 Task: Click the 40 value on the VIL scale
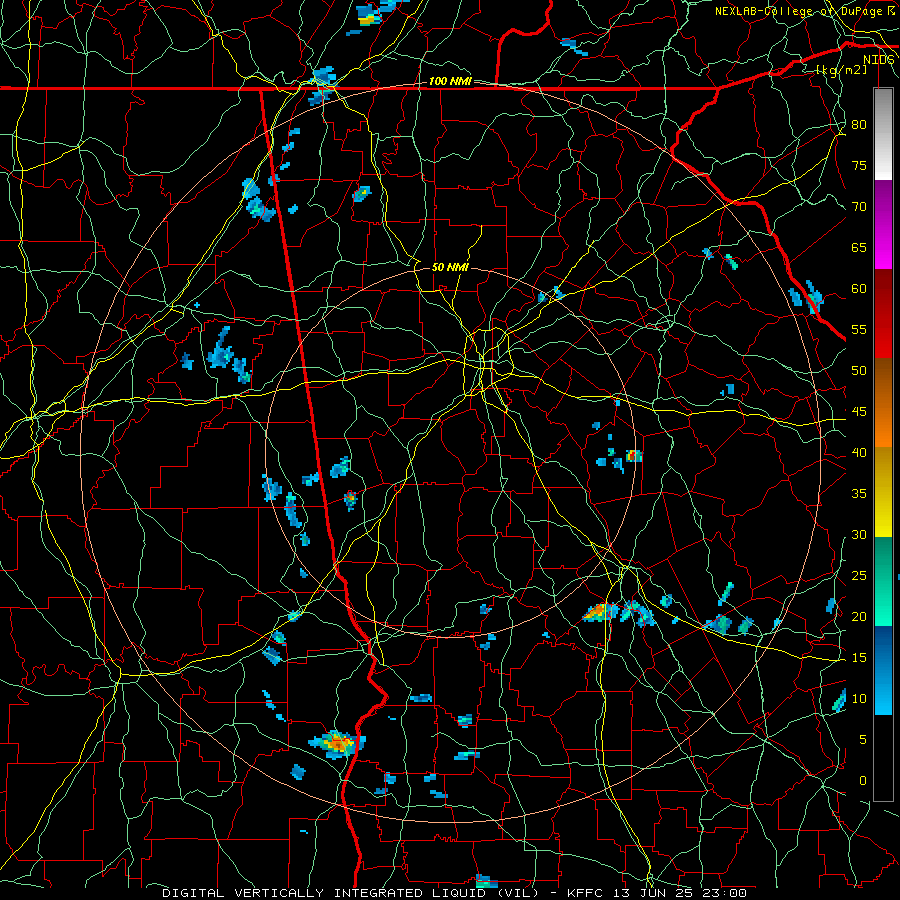tap(859, 453)
